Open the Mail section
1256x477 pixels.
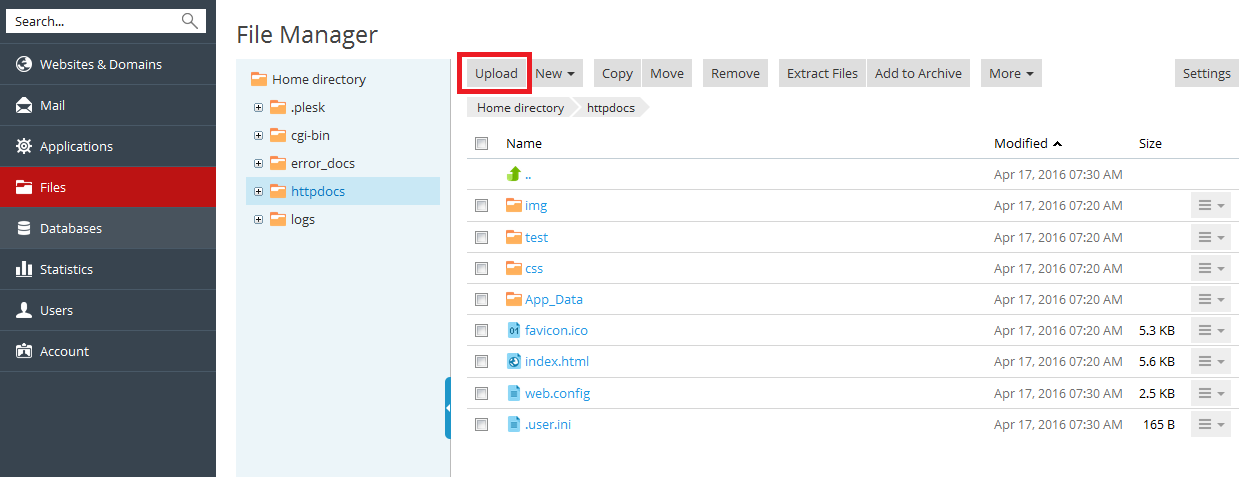[x=108, y=105]
